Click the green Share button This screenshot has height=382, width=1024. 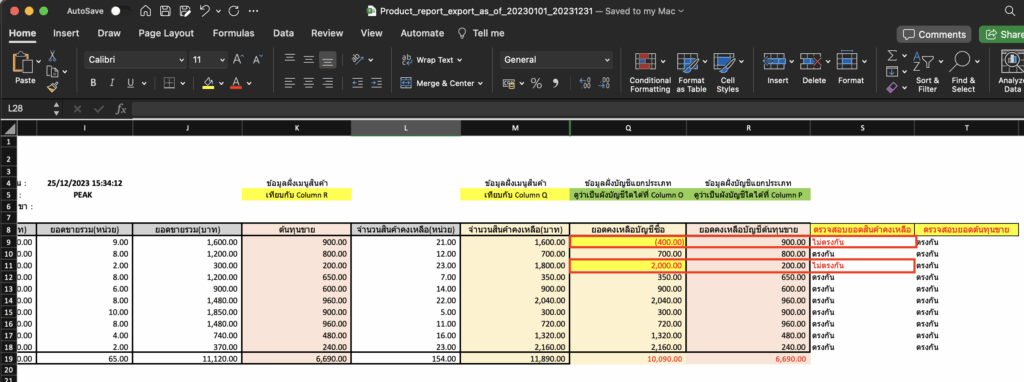pos(1002,35)
